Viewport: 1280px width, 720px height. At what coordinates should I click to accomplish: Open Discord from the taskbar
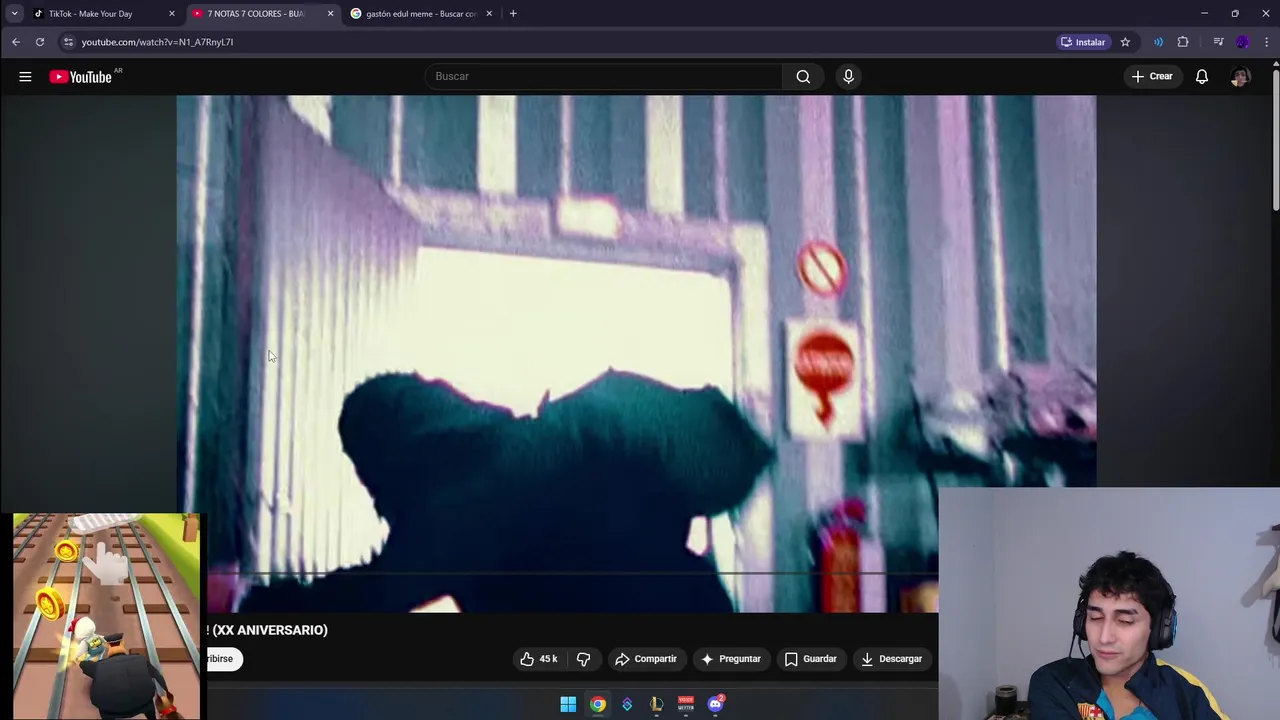(x=716, y=704)
